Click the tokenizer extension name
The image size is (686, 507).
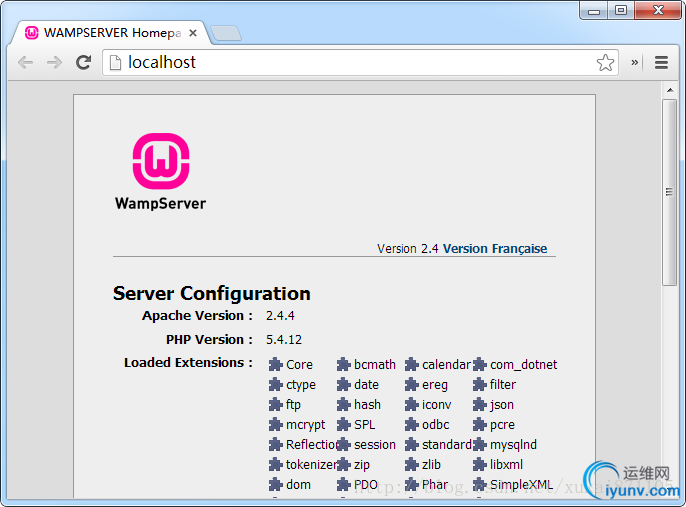[311, 465]
